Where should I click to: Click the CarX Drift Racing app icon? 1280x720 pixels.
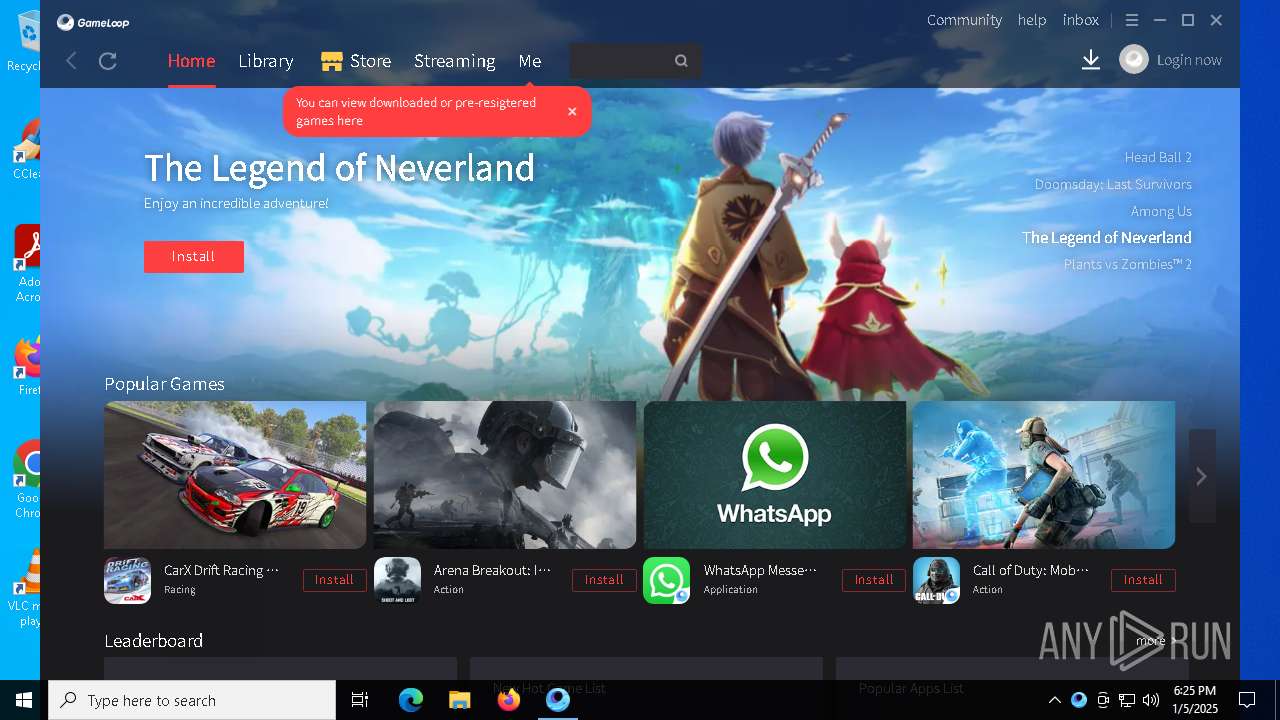click(x=128, y=580)
